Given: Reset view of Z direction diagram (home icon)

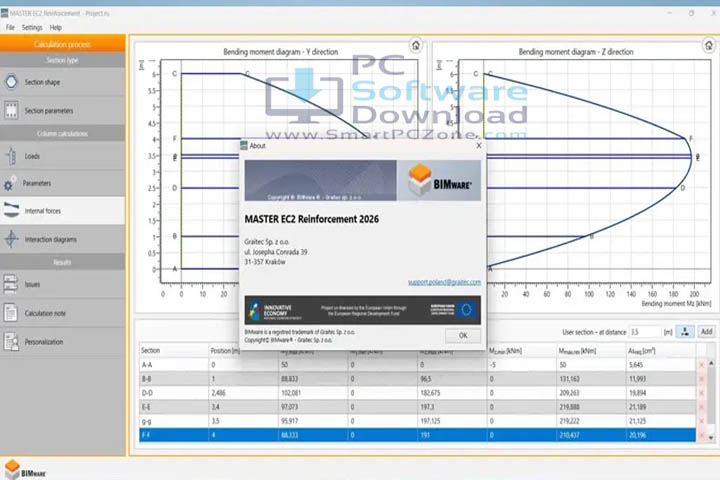Looking at the screenshot, I should point(709,45).
